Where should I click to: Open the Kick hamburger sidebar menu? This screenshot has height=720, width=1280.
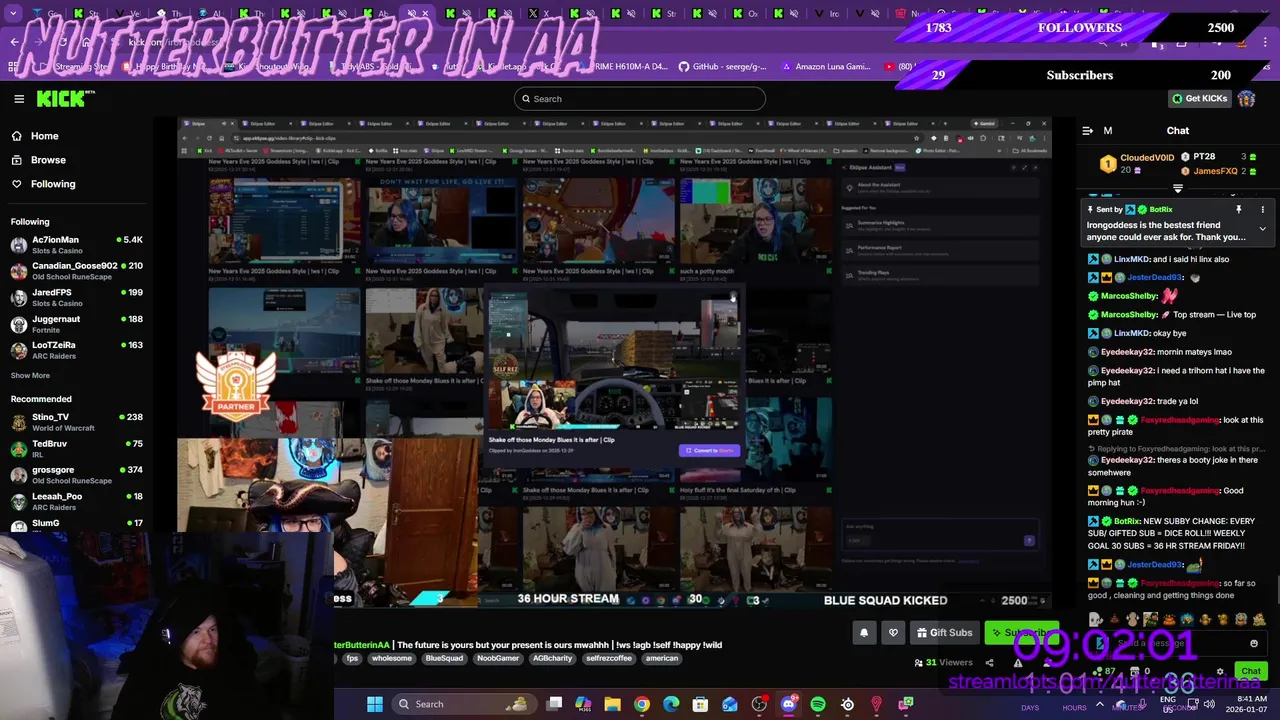[x=19, y=99]
